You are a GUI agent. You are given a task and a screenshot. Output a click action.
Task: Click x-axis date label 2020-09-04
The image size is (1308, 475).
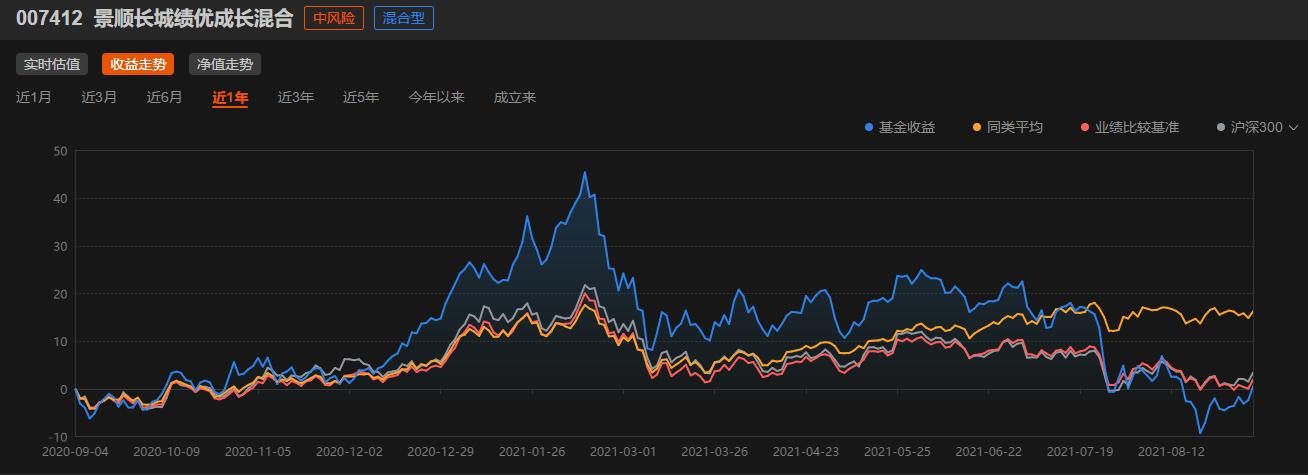click(x=76, y=451)
